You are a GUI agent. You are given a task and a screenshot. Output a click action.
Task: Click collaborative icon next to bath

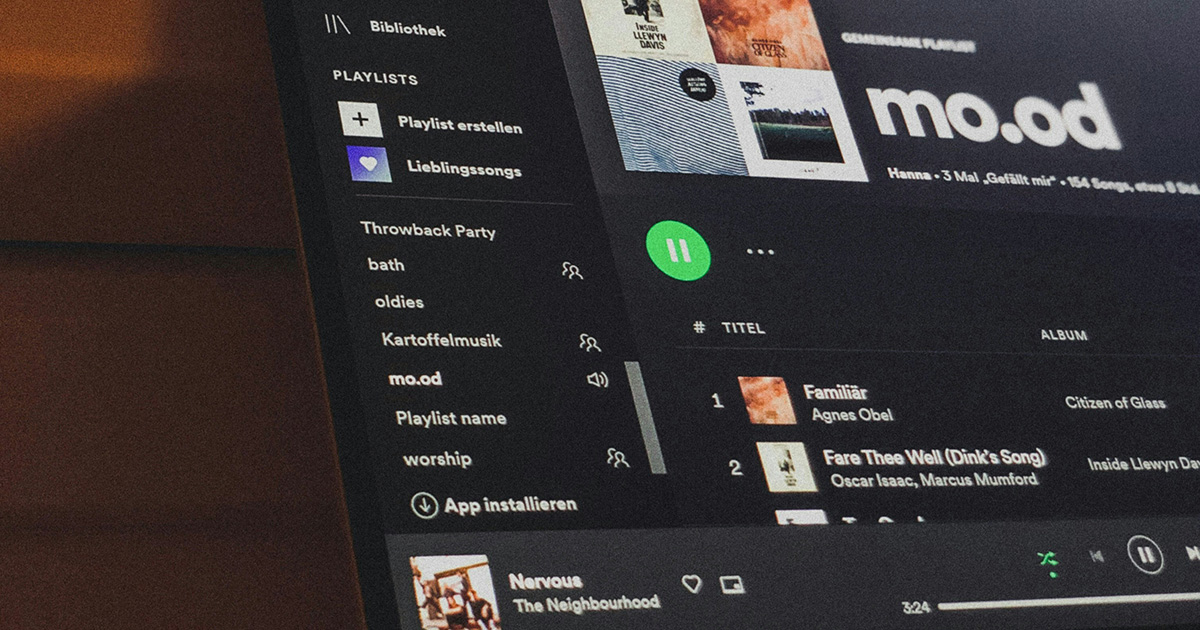tap(572, 270)
